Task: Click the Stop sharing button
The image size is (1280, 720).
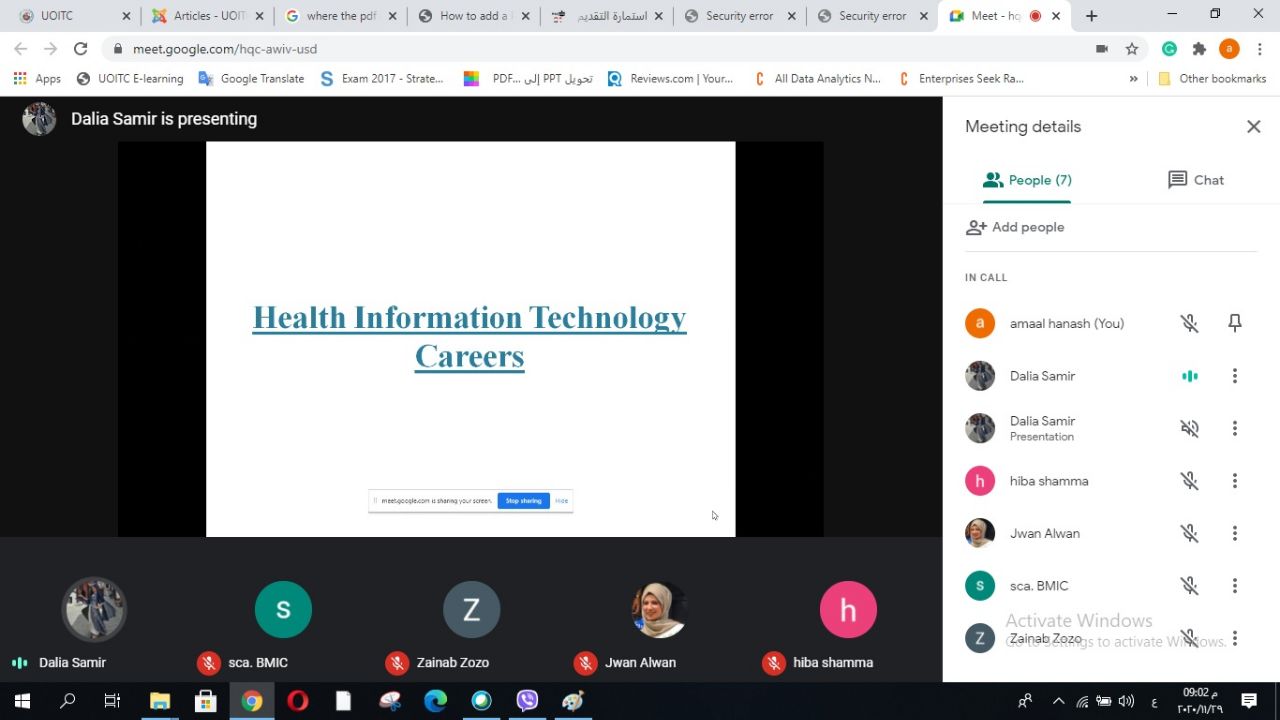Action: [523, 501]
